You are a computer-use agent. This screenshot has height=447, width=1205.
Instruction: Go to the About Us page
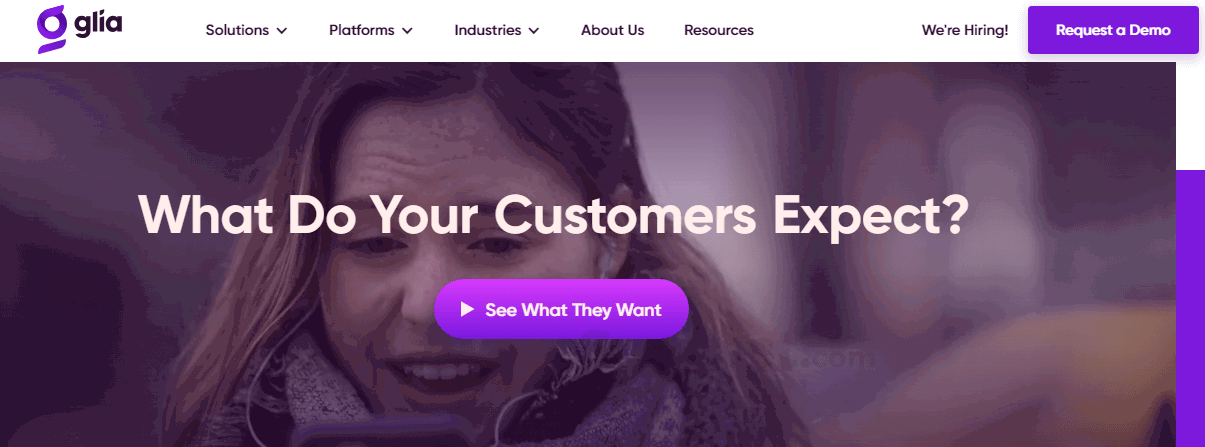click(x=612, y=30)
